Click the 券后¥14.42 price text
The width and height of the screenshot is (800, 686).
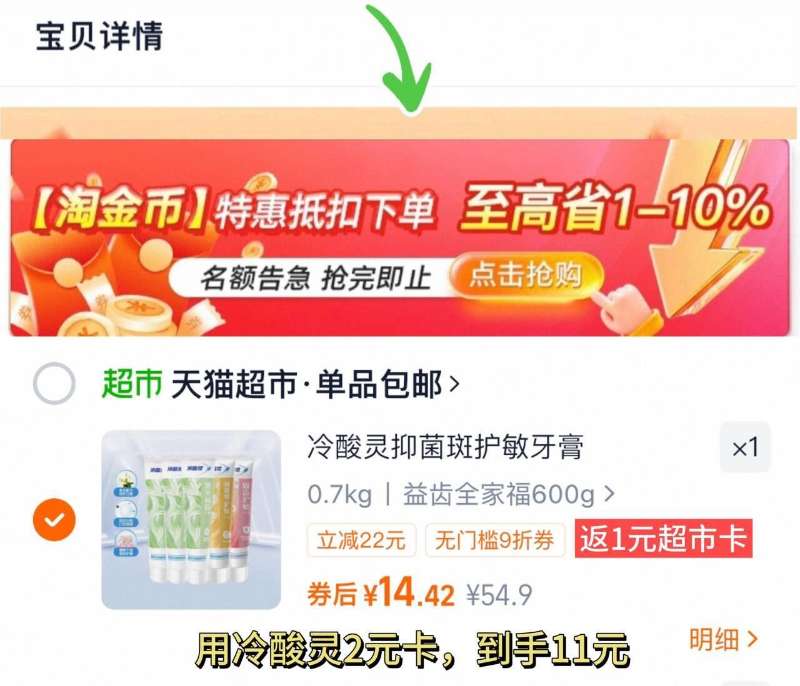point(381,593)
